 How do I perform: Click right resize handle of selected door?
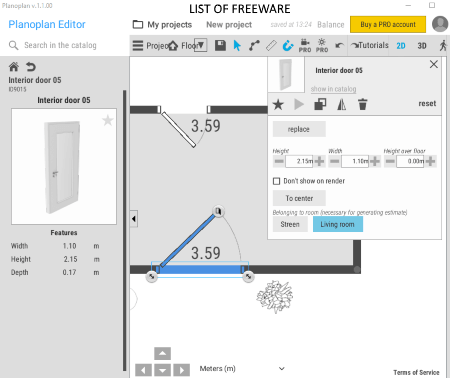[248, 277]
